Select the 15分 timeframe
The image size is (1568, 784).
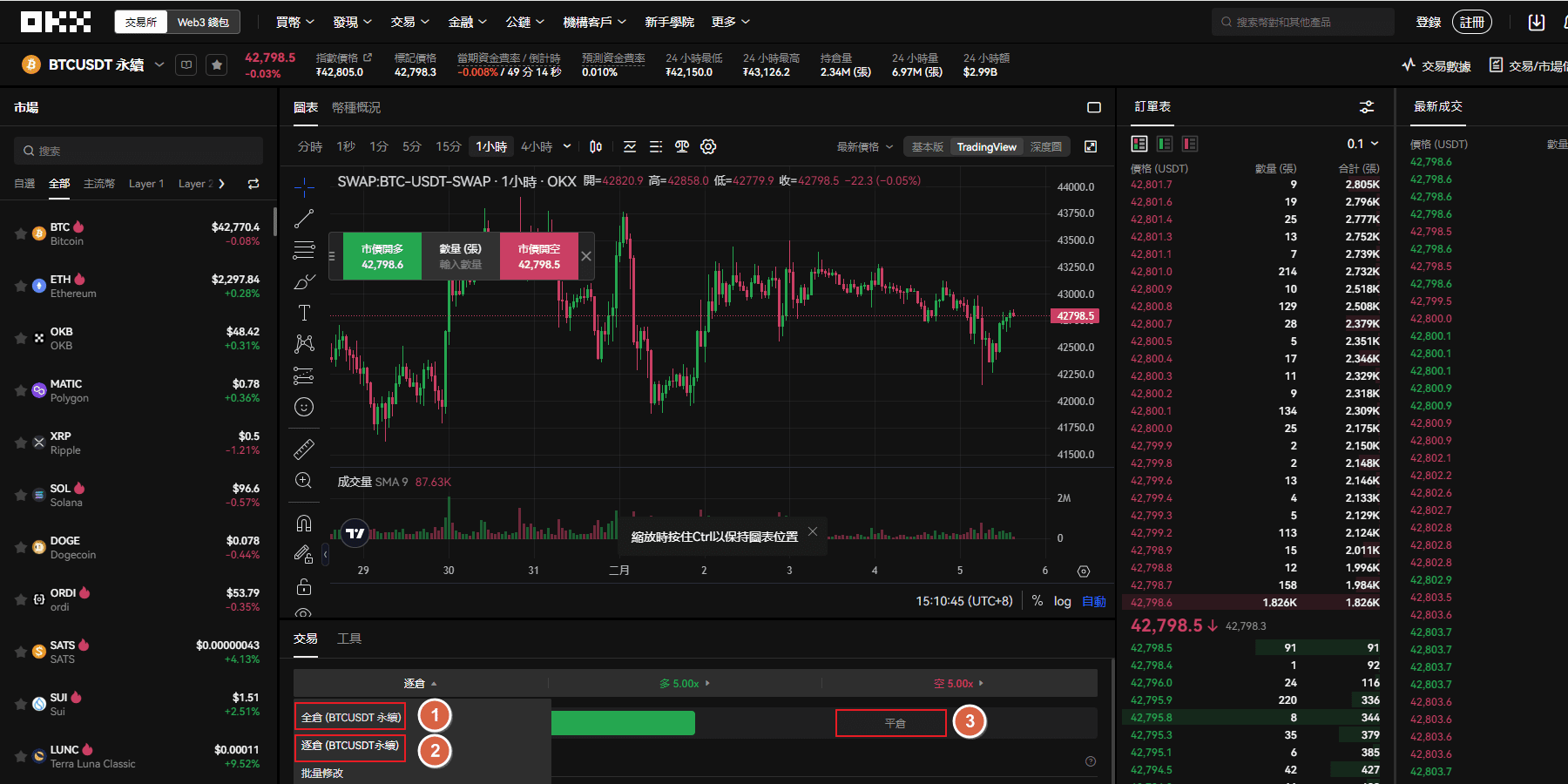pos(449,146)
